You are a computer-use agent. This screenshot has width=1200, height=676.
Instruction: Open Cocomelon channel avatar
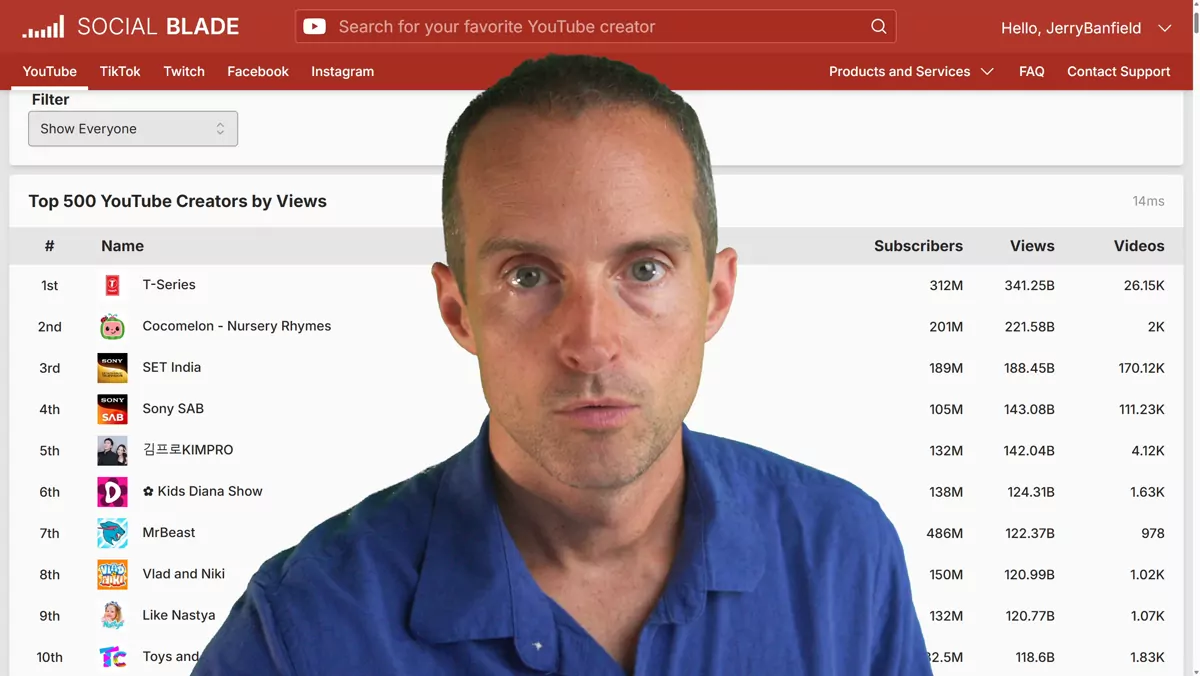[112, 326]
